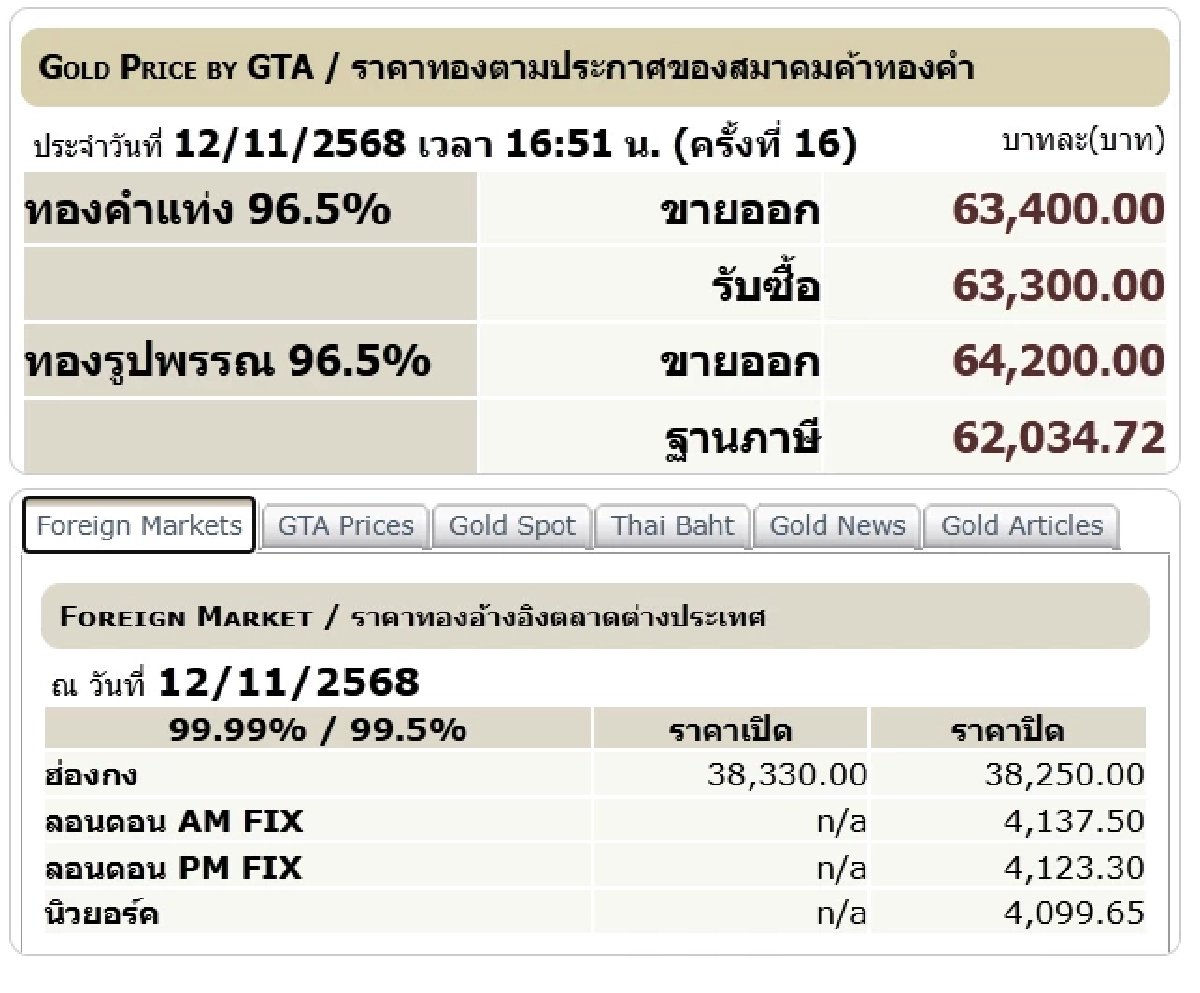The height and width of the screenshot is (993, 1200).
Task: Select the Foreign Markets tab
Action: (x=138, y=524)
